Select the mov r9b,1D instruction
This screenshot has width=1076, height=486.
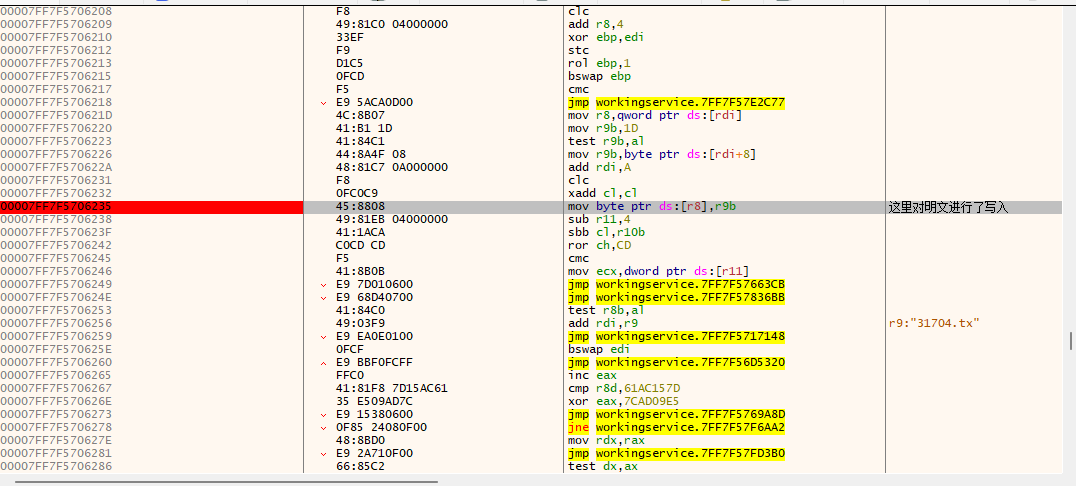point(603,128)
